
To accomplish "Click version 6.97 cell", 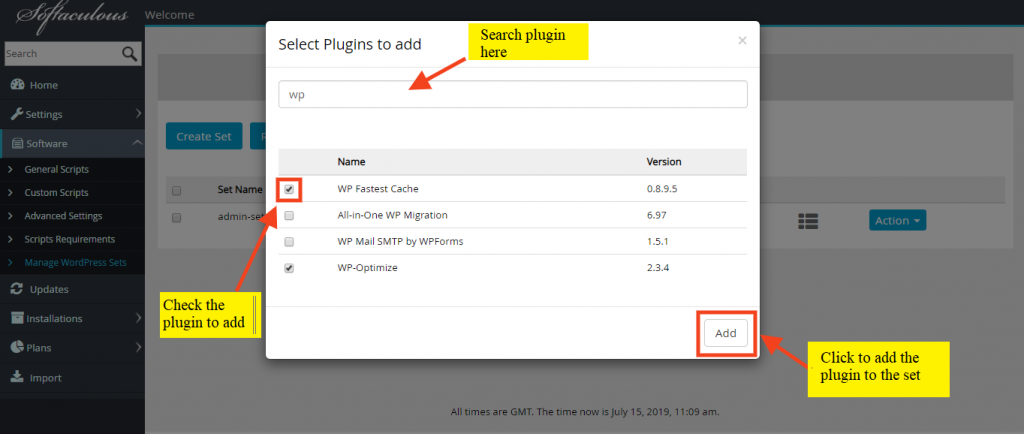I will [x=656, y=215].
